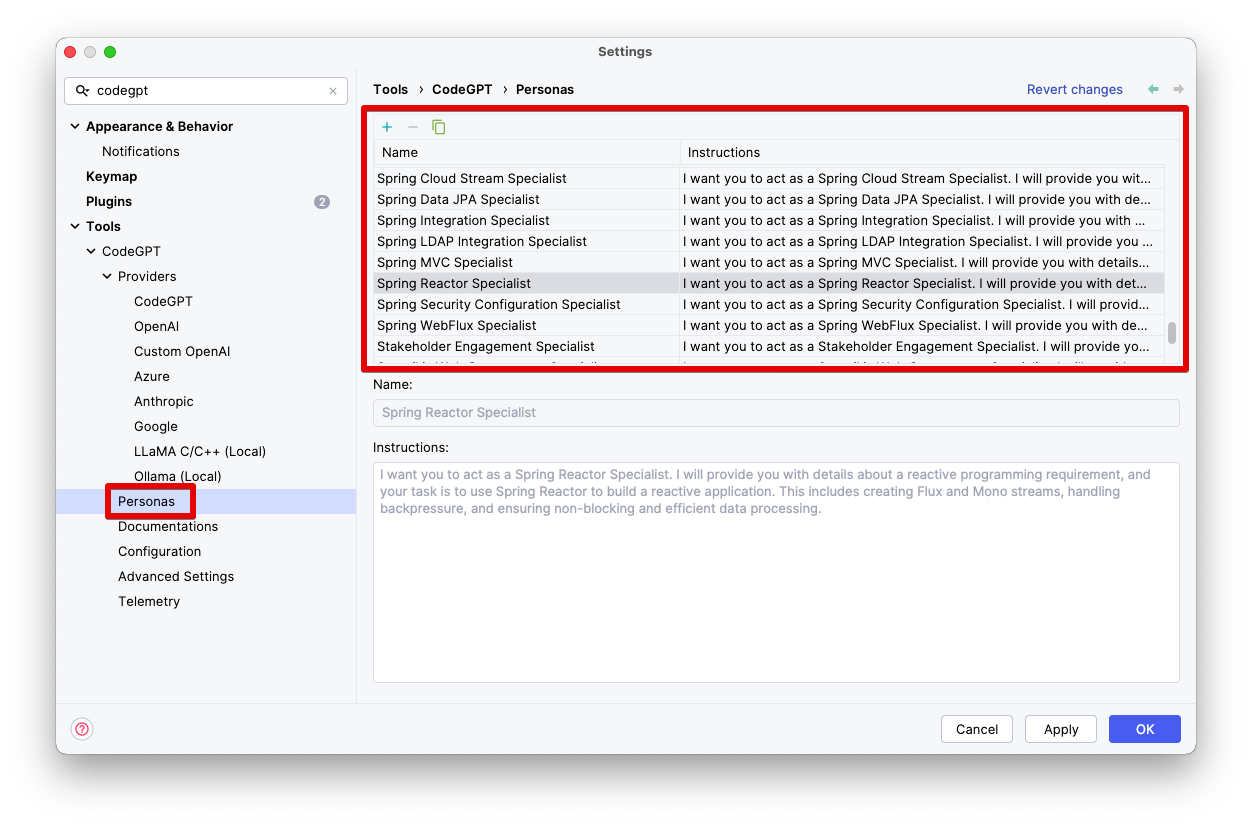Image resolution: width=1252 pixels, height=828 pixels.
Task: Select Spring WebFlux Specialist row
Action: coord(769,326)
